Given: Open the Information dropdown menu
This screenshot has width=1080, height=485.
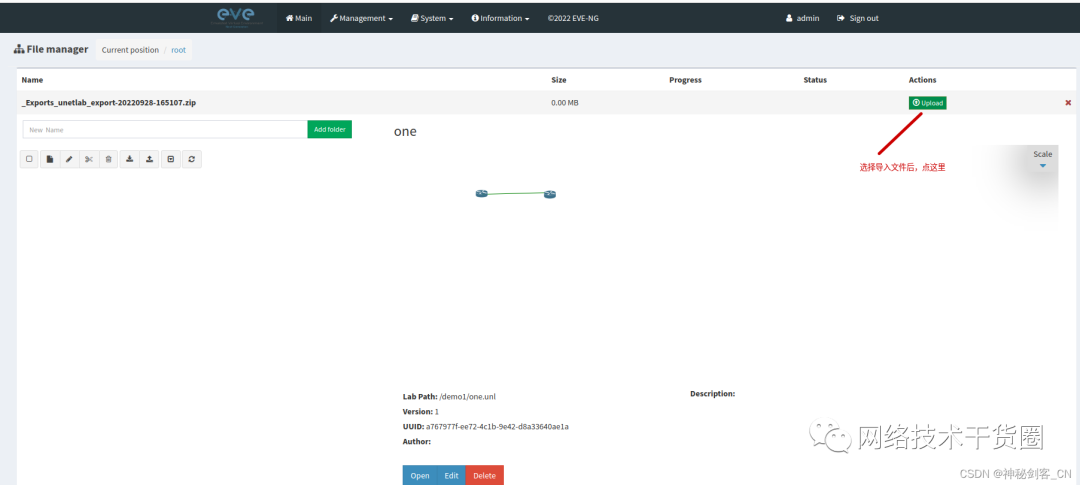Looking at the screenshot, I should pyautogui.click(x=501, y=19).
